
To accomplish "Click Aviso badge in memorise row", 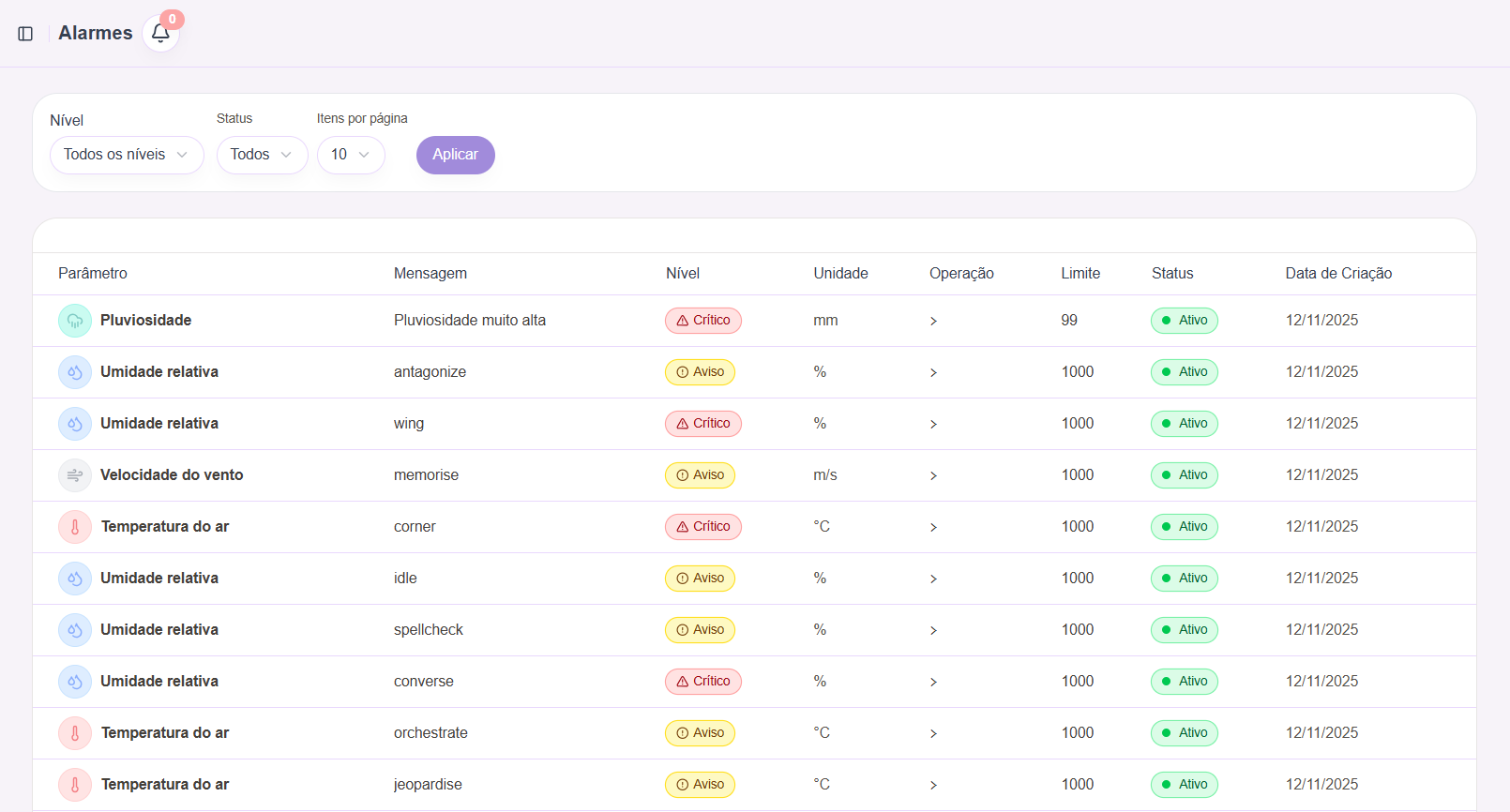I will tap(701, 475).
